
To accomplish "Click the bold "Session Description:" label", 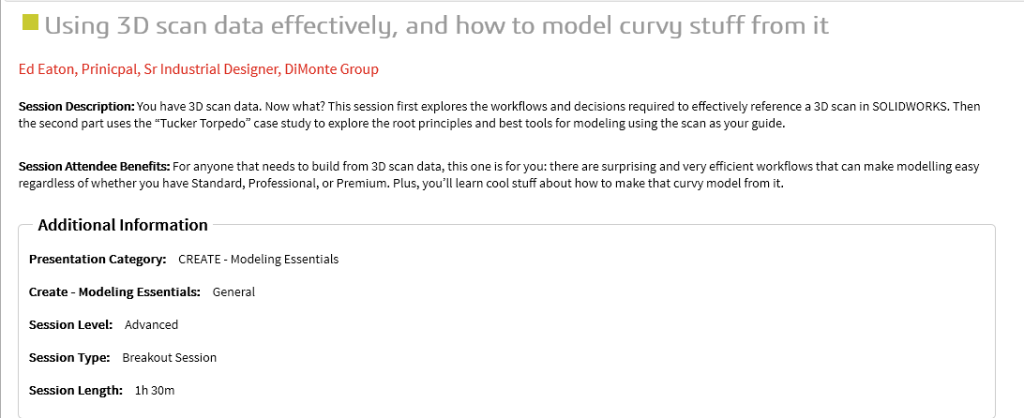I will pyautogui.click(x=76, y=106).
